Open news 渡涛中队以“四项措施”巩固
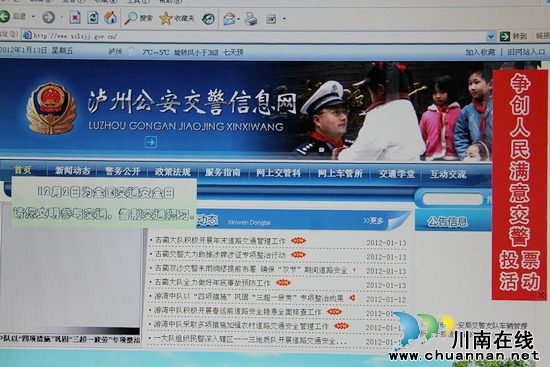 [249, 298]
